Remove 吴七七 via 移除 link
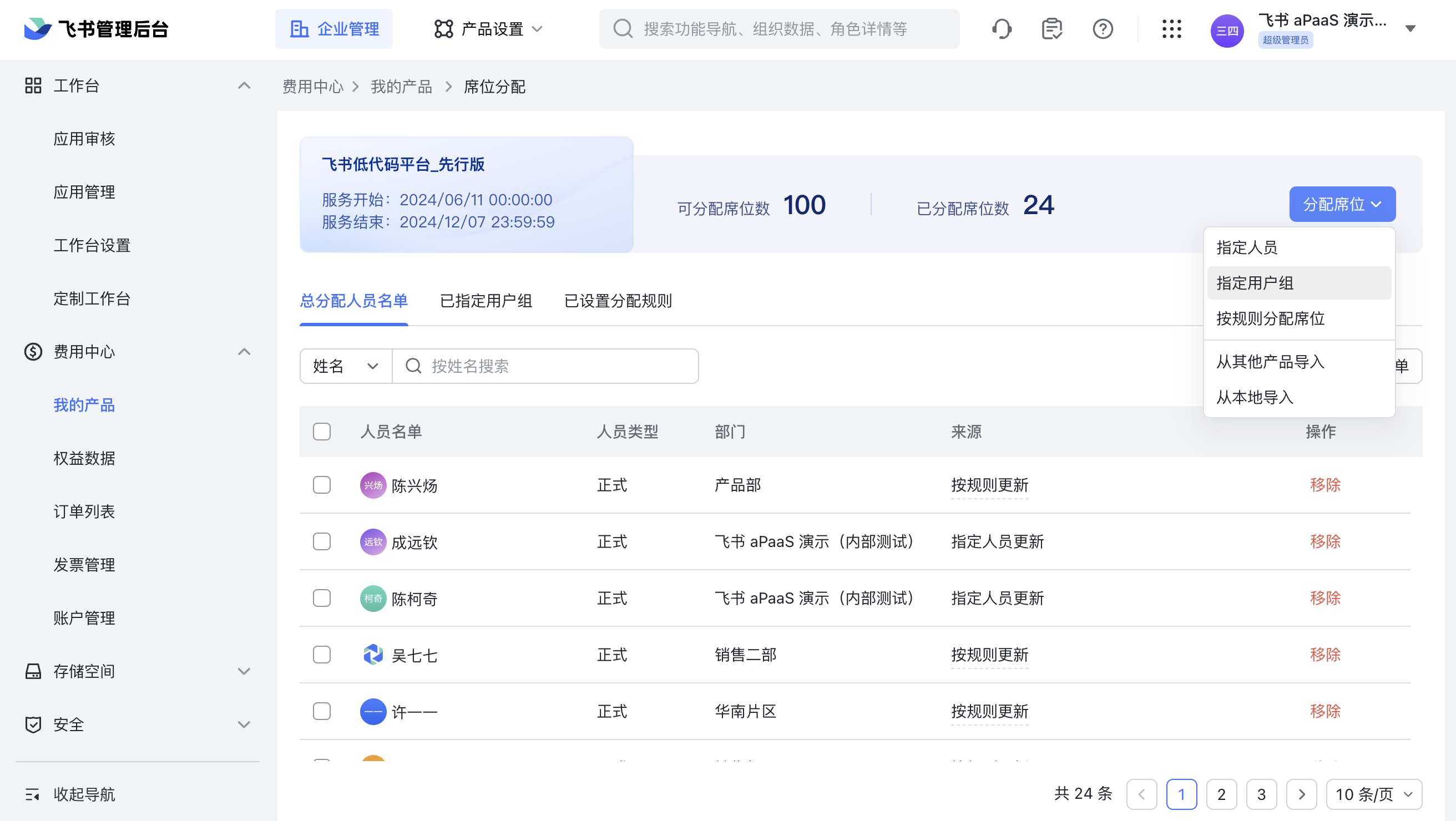 pyautogui.click(x=1326, y=655)
